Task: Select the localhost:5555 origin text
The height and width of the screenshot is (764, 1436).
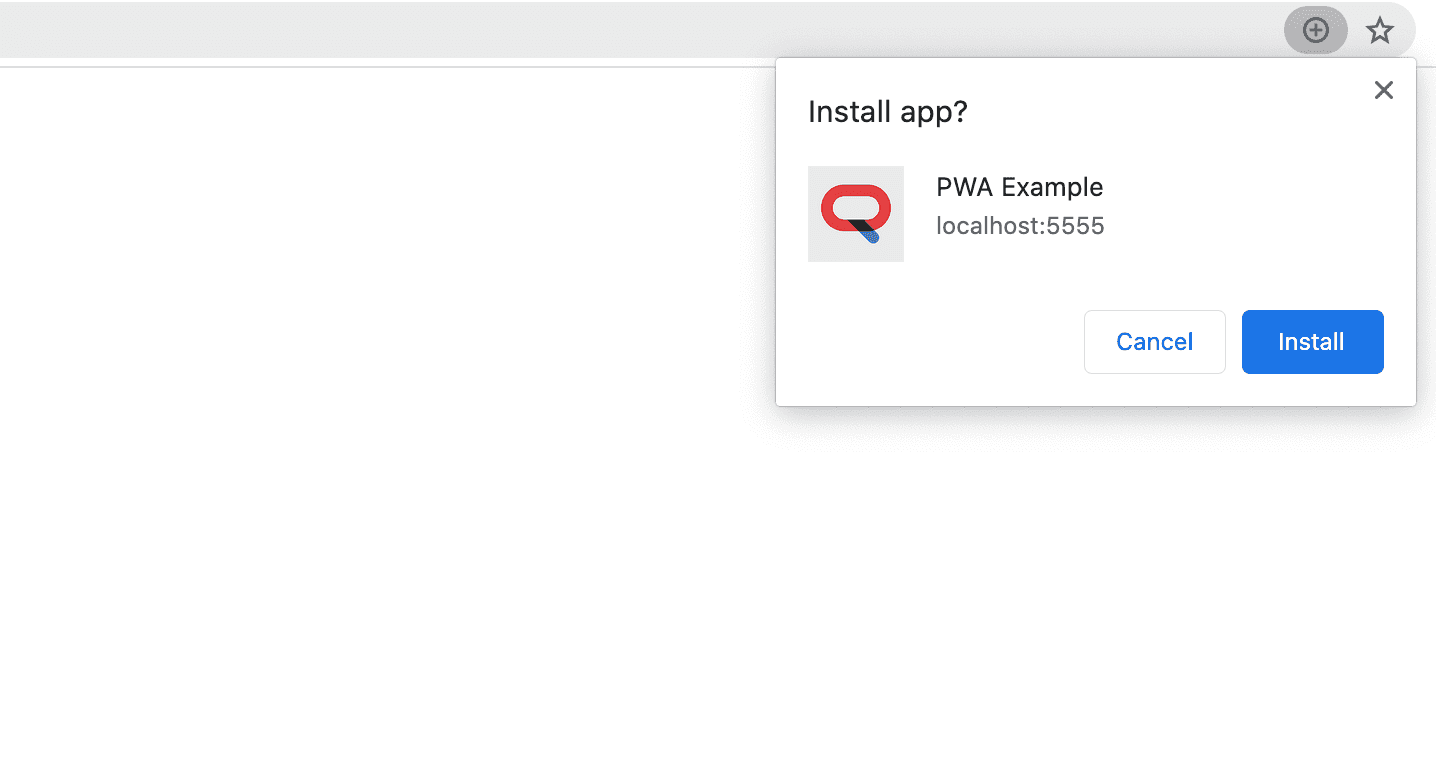Action: click(x=1019, y=226)
